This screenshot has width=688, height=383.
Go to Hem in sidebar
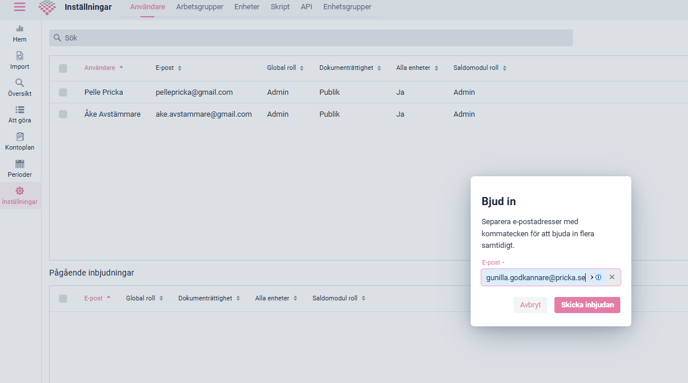point(19,34)
